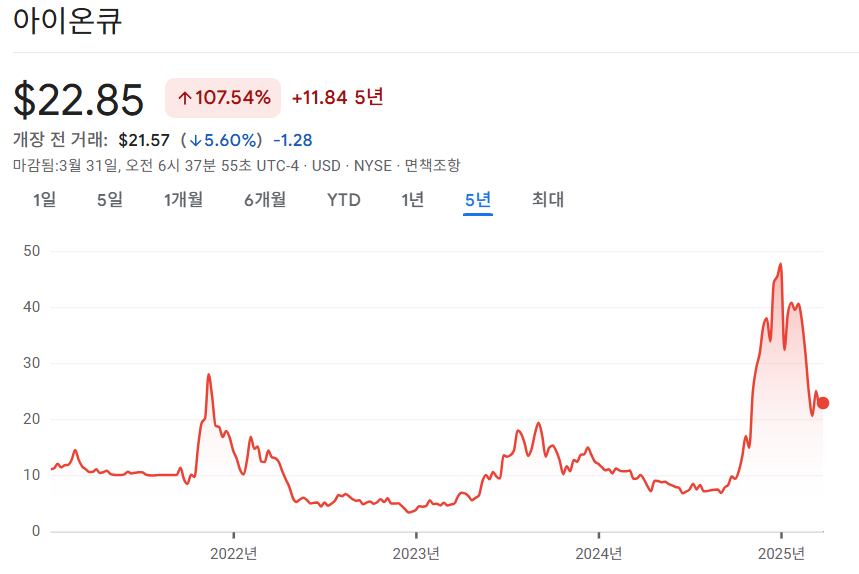Screen dimensions: 859x574
Task: Select the 5년 range tab
Action: tap(478, 200)
